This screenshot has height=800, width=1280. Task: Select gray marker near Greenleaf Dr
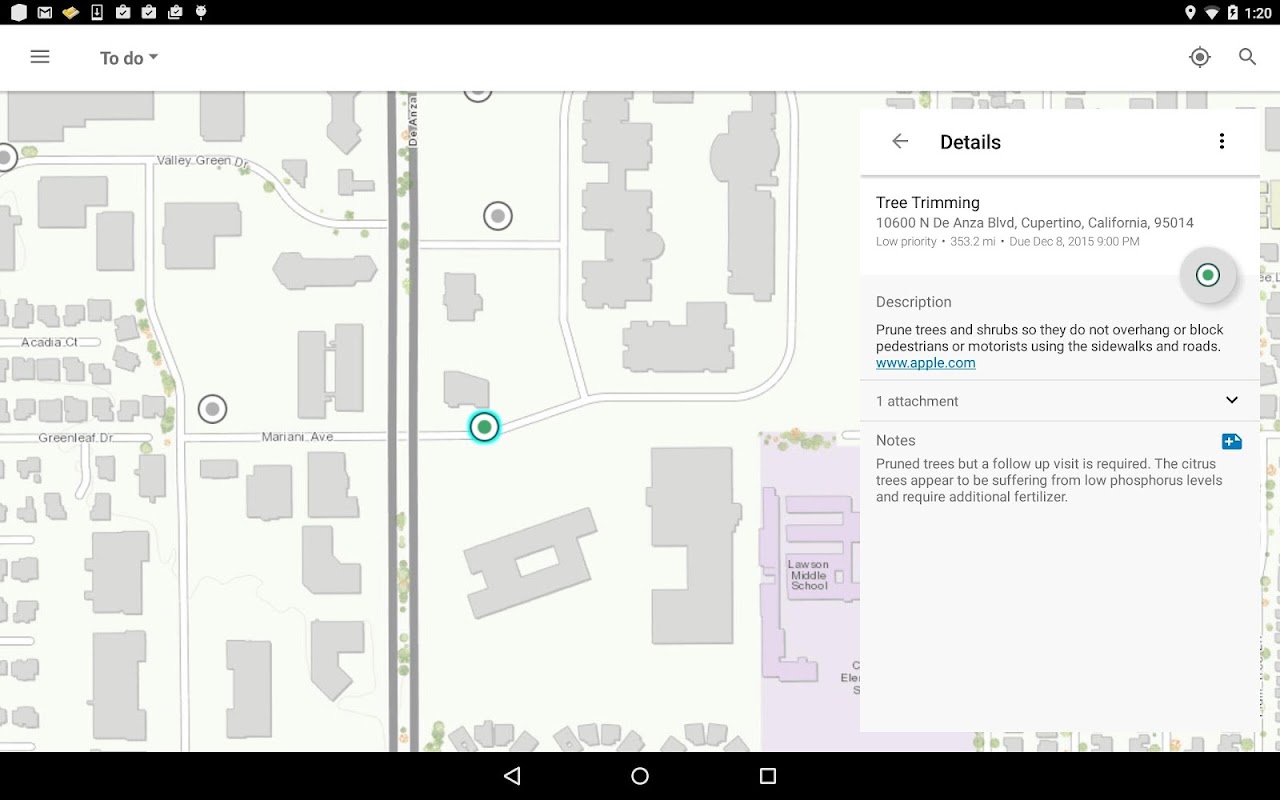[212, 409]
